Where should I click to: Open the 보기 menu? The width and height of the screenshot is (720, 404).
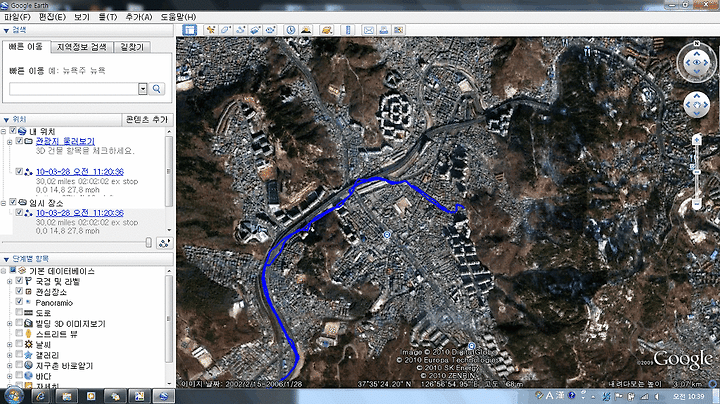(x=82, y=17)
